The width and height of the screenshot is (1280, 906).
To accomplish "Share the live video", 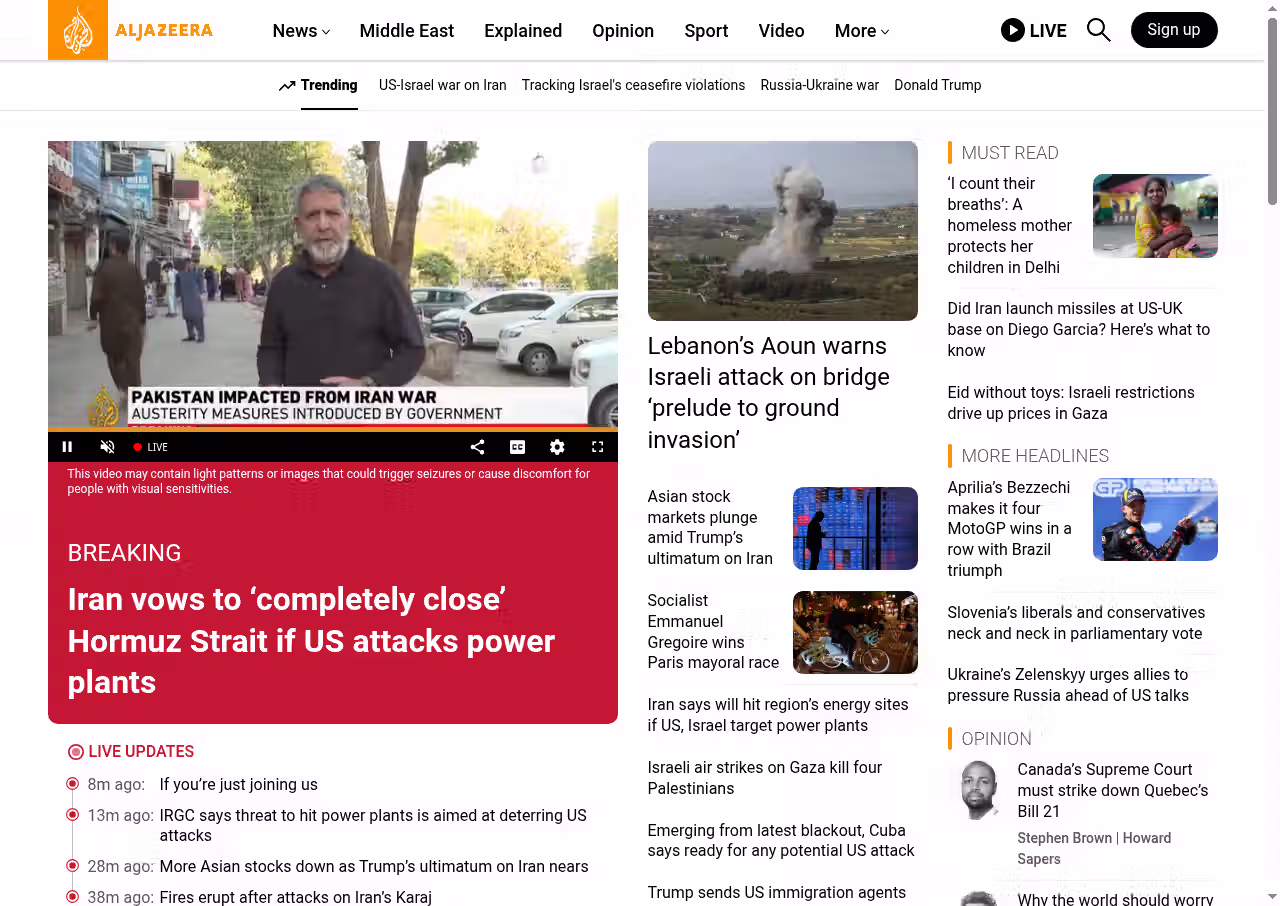I will pos(477,447).
